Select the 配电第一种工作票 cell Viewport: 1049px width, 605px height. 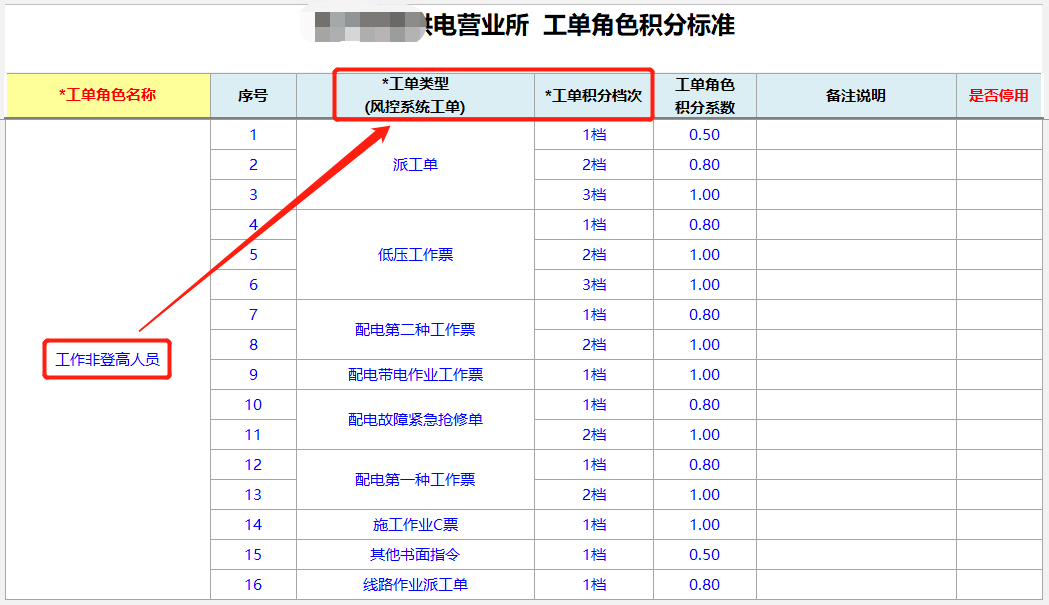click(x=415, y=480)
